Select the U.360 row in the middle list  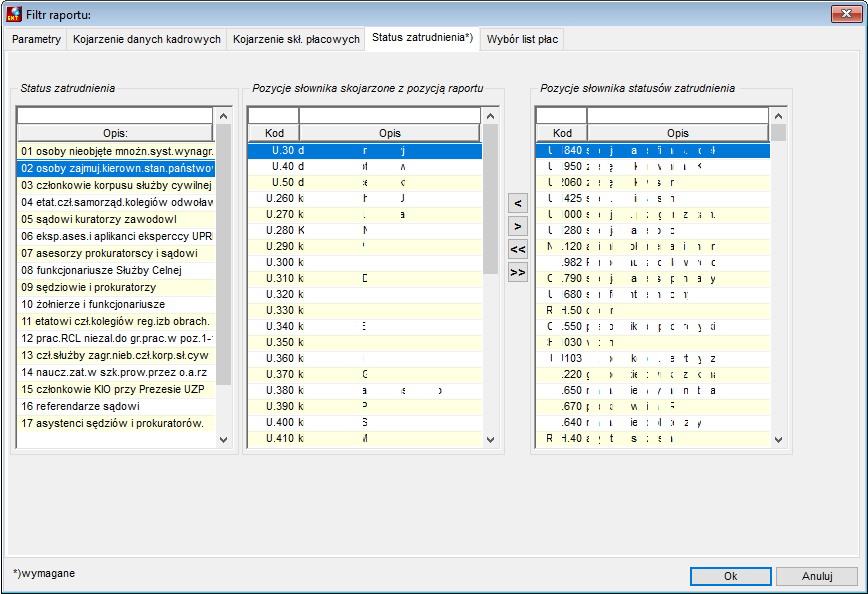coord(365,358)
